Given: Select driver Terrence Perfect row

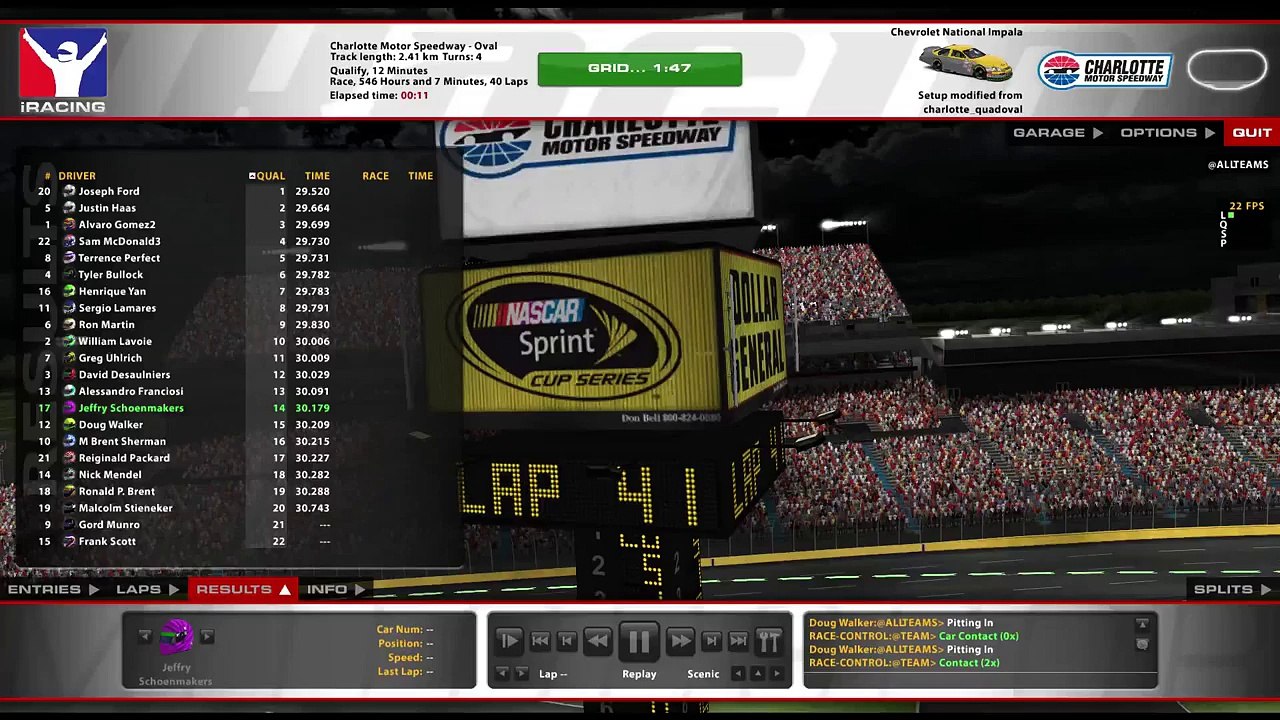Looking at the screenshot, I should pos(185,258).
